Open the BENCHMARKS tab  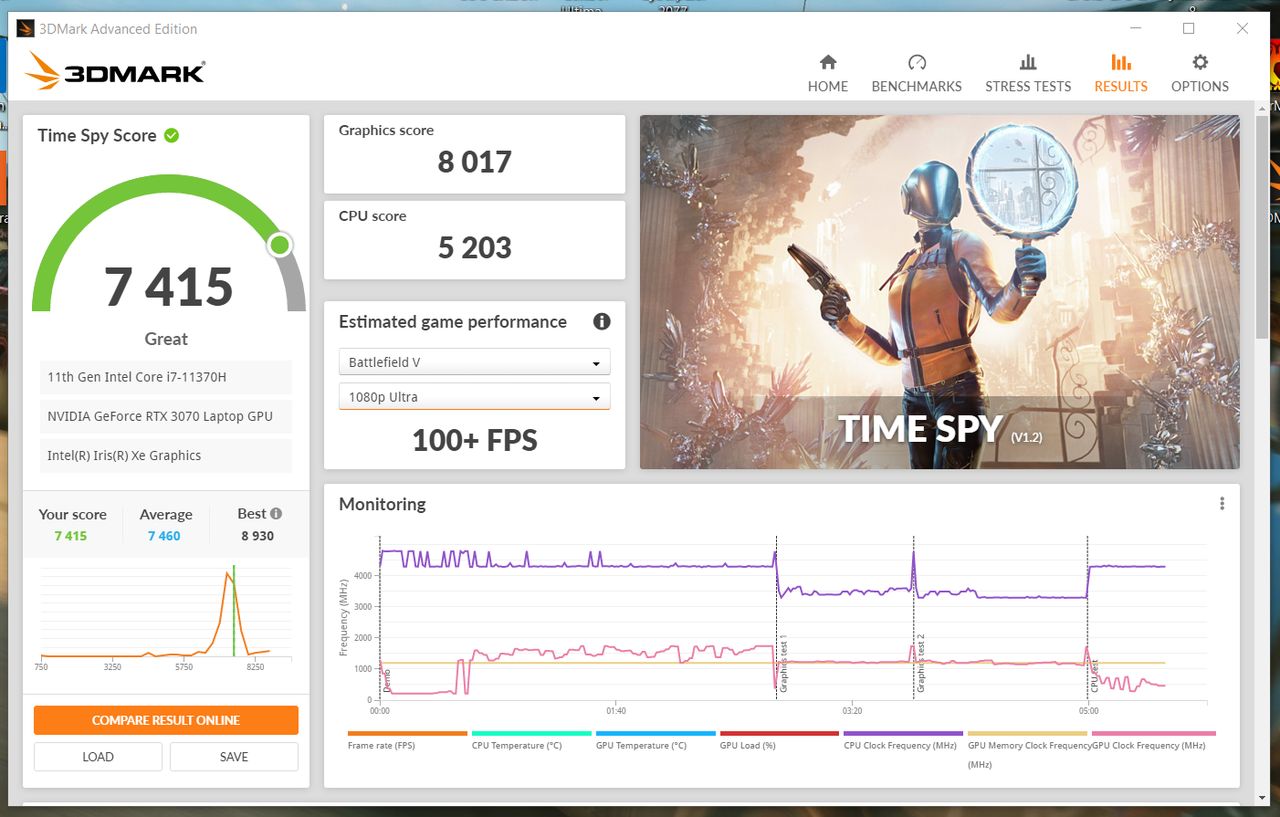click(x=916, y=74)
